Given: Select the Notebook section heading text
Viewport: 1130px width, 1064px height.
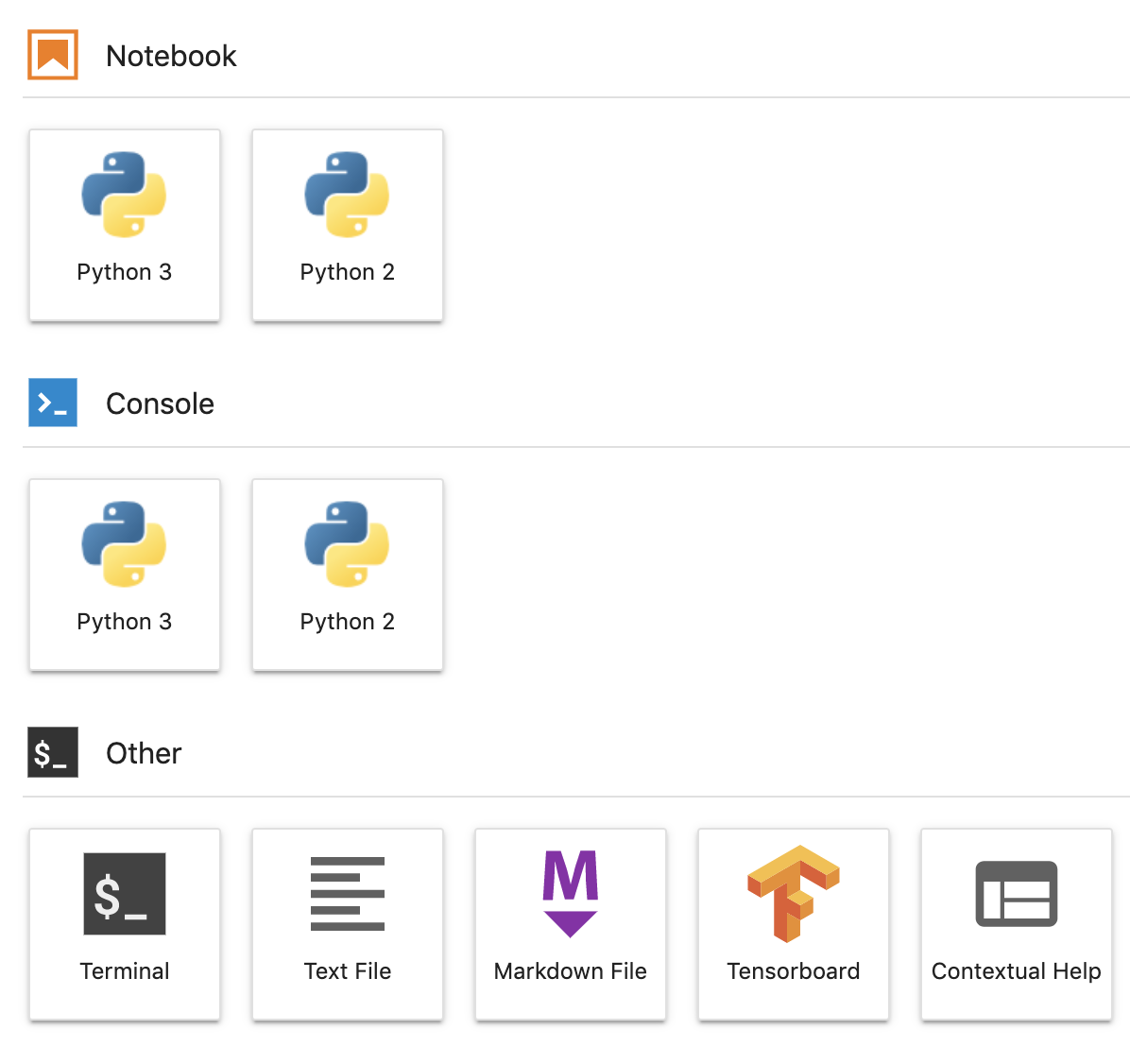Looking at the screenshot, I should point(171,56).
